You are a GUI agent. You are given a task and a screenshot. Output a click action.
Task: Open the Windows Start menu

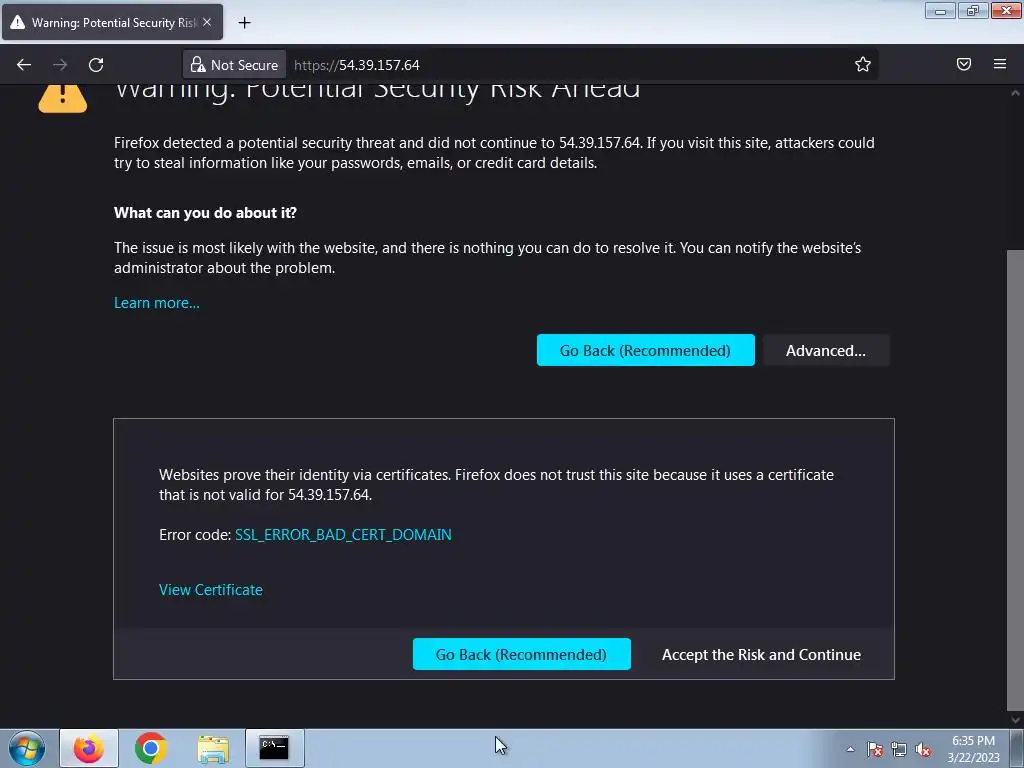click(27, 748)
